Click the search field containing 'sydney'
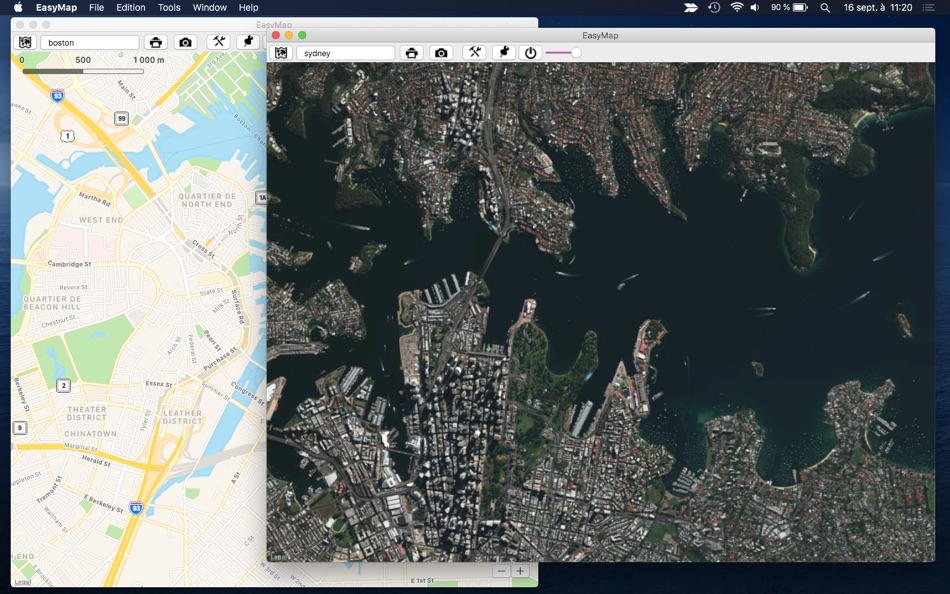The image size is (950, 594). pos(346,53)
